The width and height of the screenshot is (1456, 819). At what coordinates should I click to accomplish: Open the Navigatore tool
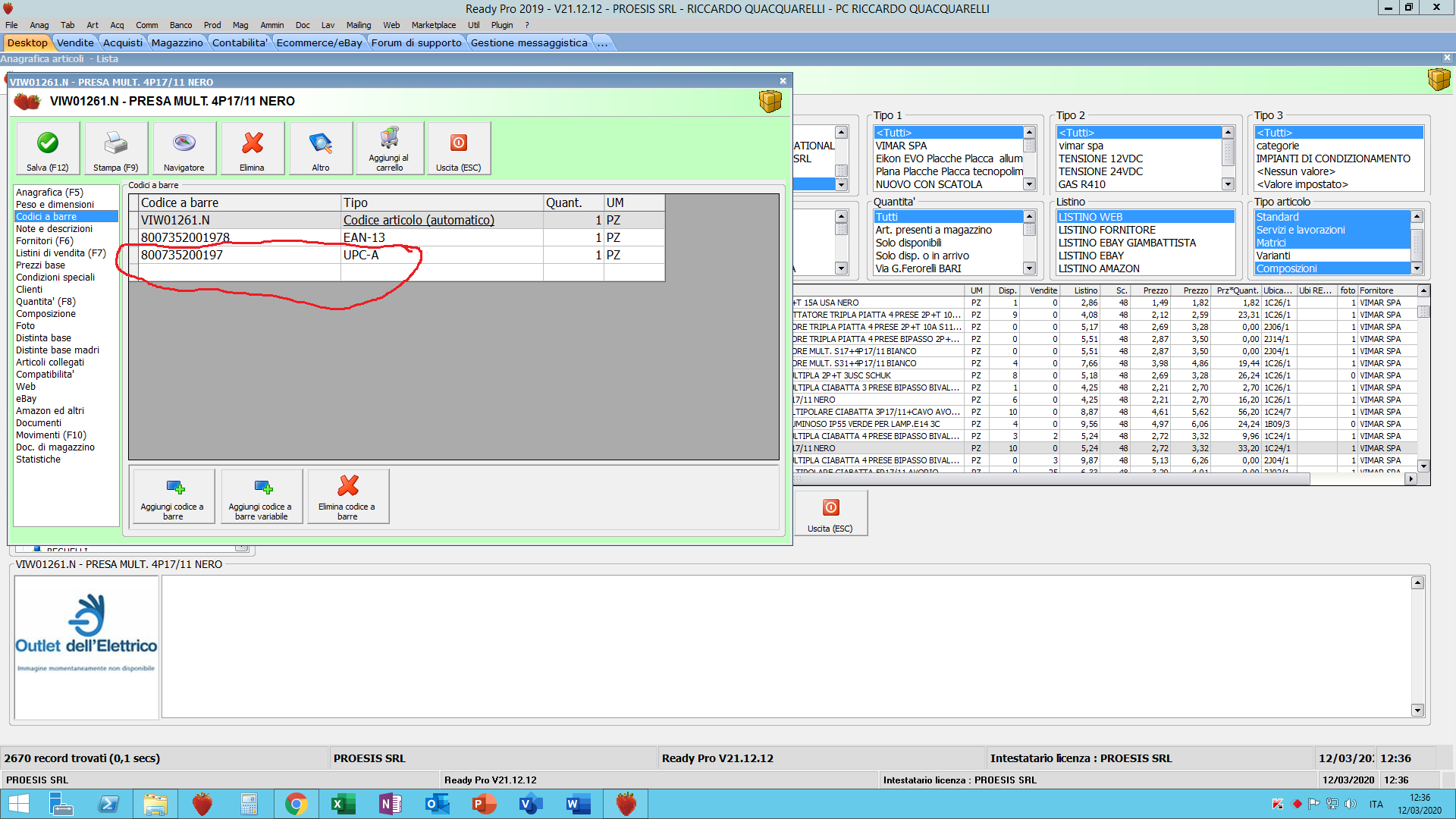tap(184, 148)
